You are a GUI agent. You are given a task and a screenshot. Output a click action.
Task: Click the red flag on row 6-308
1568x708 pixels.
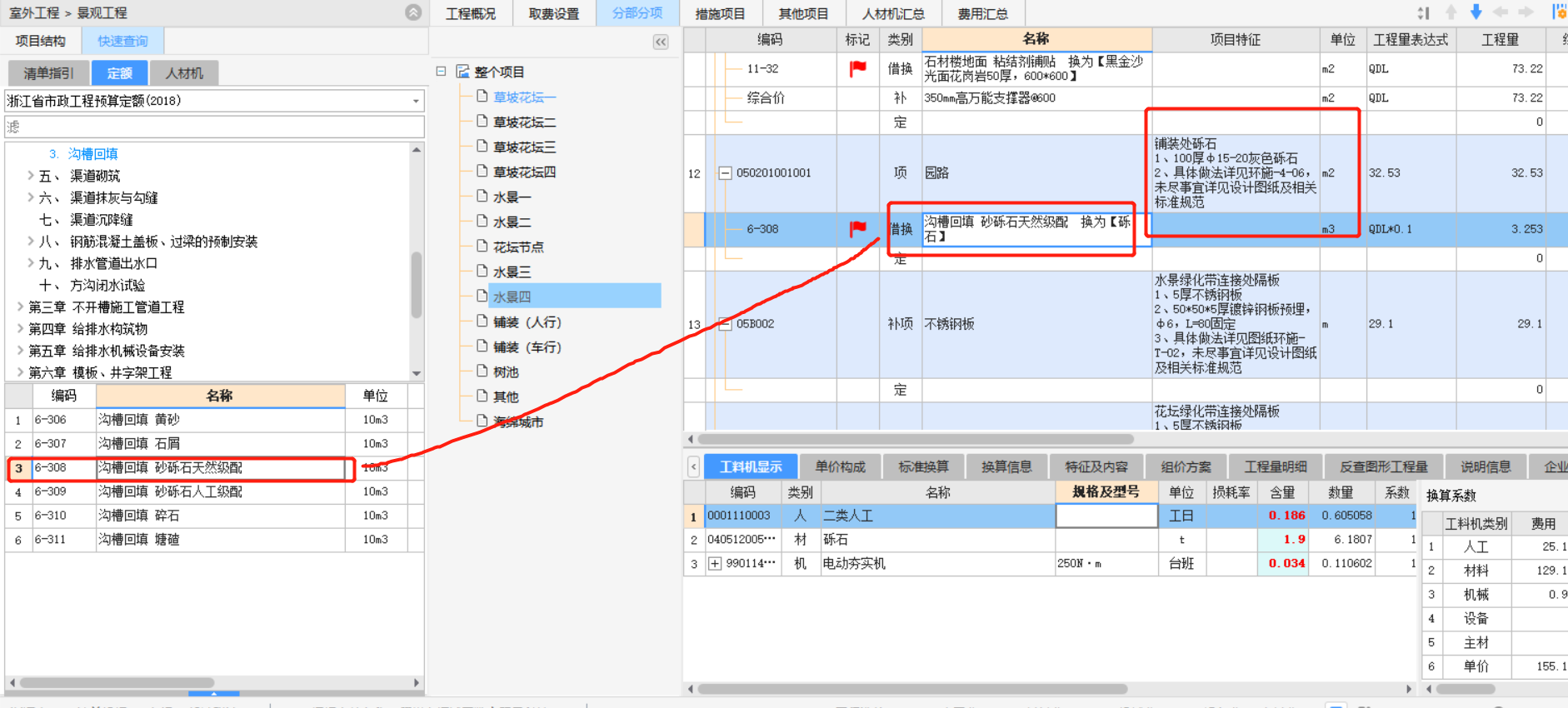[x=857, y=228]
